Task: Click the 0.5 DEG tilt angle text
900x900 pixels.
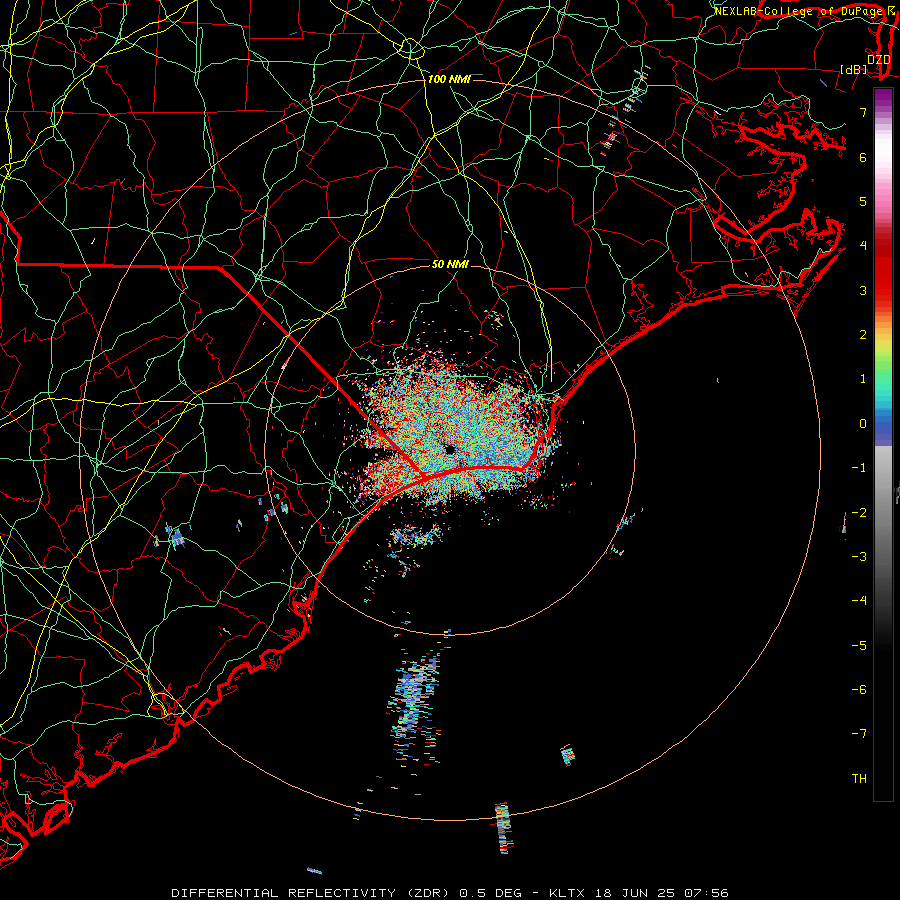Action: click(490, 893)
